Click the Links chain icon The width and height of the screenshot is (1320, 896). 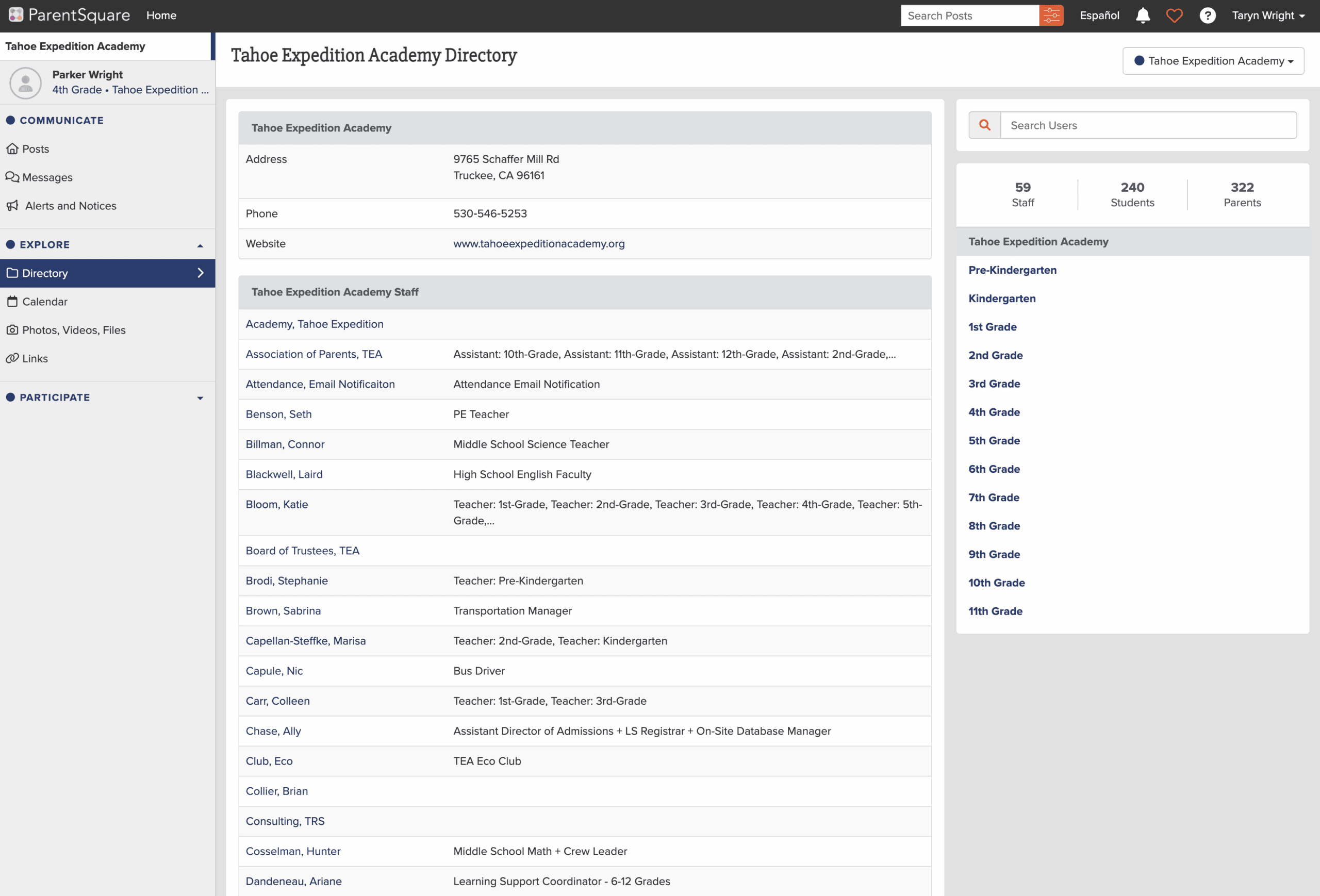pos(12,358)
